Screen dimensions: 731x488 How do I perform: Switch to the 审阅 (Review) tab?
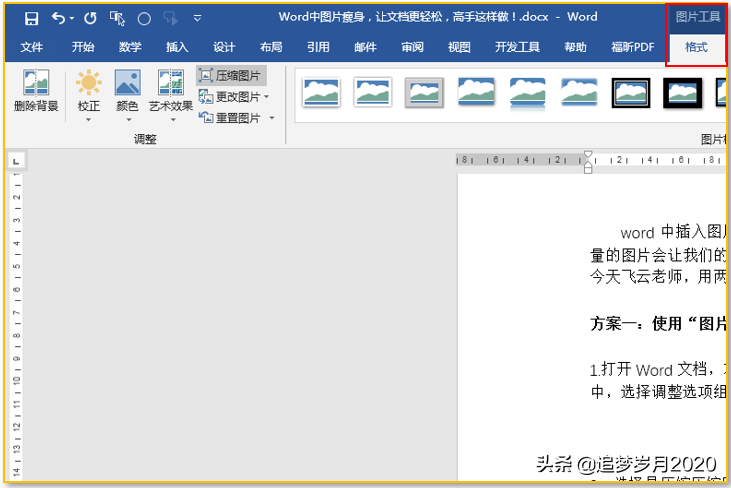(412, 47)
